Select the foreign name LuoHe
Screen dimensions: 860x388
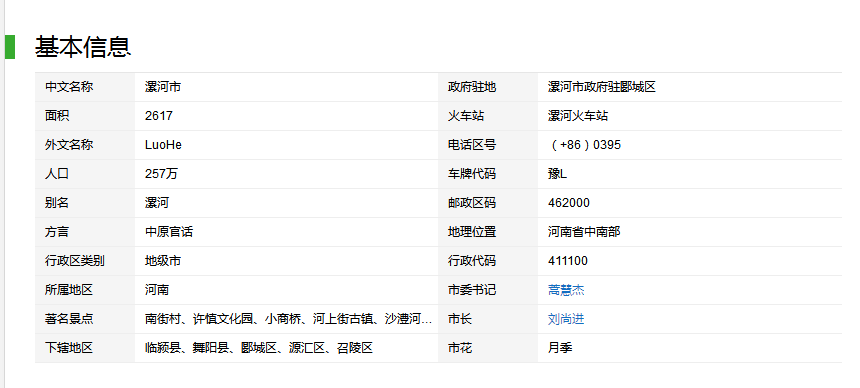163,145
